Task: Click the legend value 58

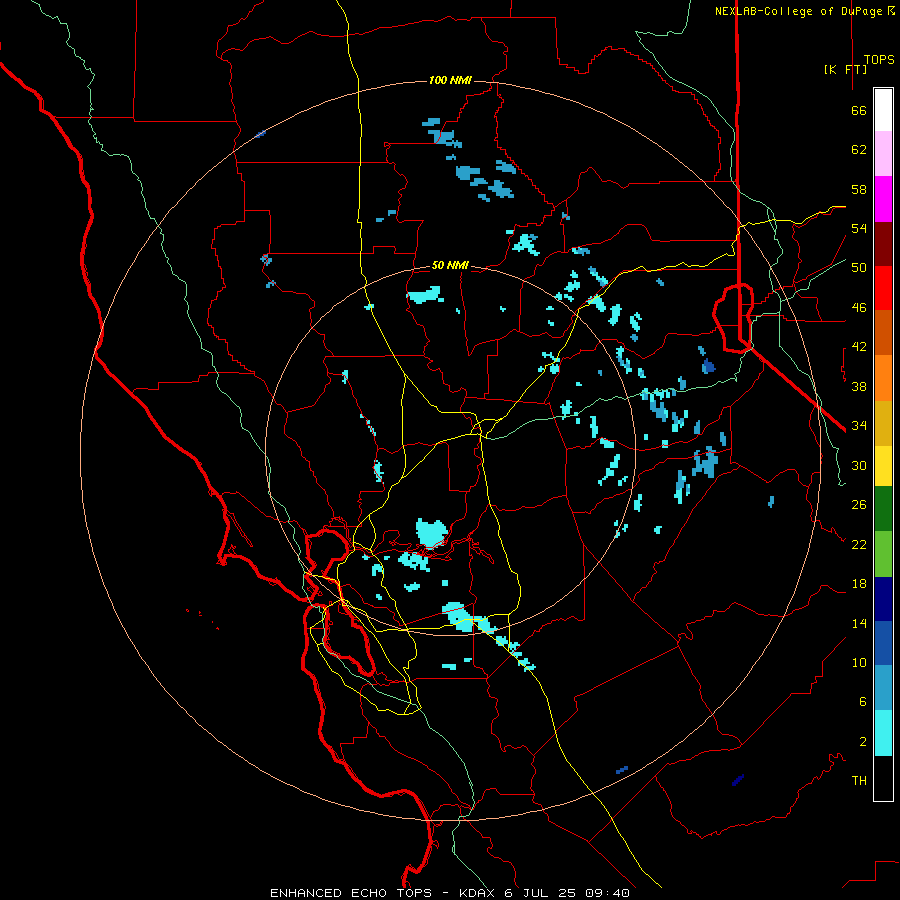Action: (859, 189)
